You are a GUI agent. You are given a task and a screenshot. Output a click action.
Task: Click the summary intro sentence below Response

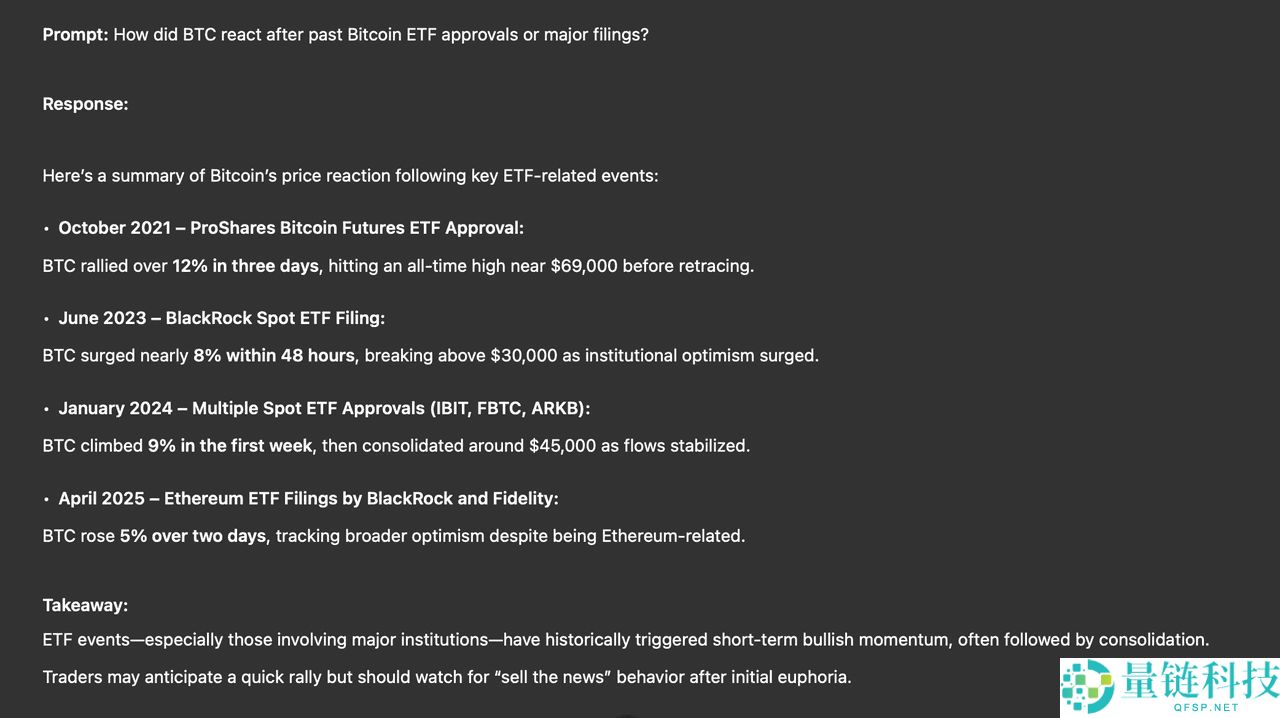(x=350, y=176)
